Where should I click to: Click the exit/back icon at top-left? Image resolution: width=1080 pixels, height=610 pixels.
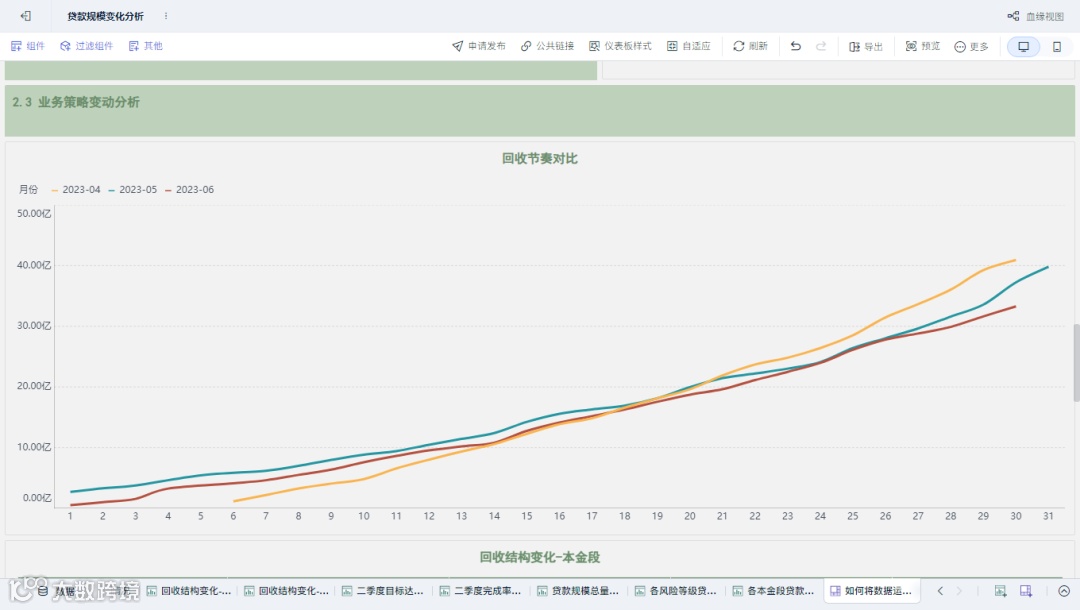point(25,16)
